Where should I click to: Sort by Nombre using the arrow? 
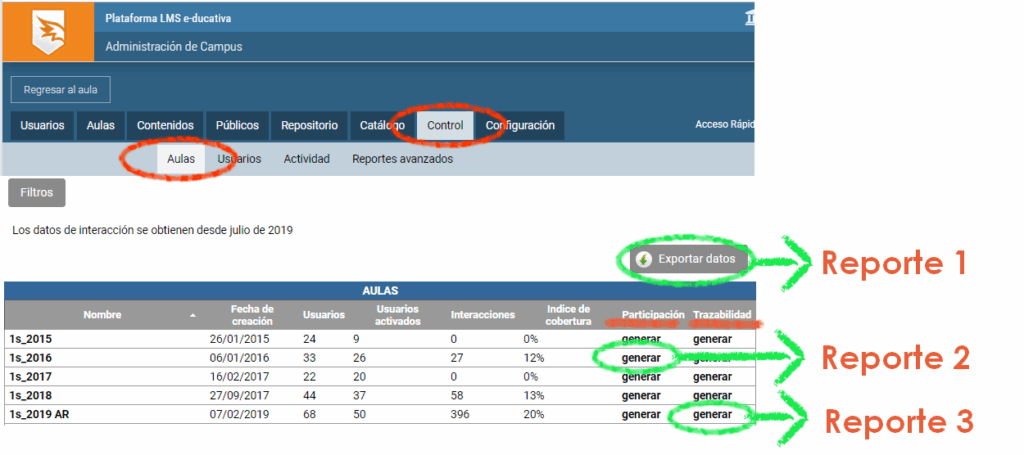click(x=192, y=315)
